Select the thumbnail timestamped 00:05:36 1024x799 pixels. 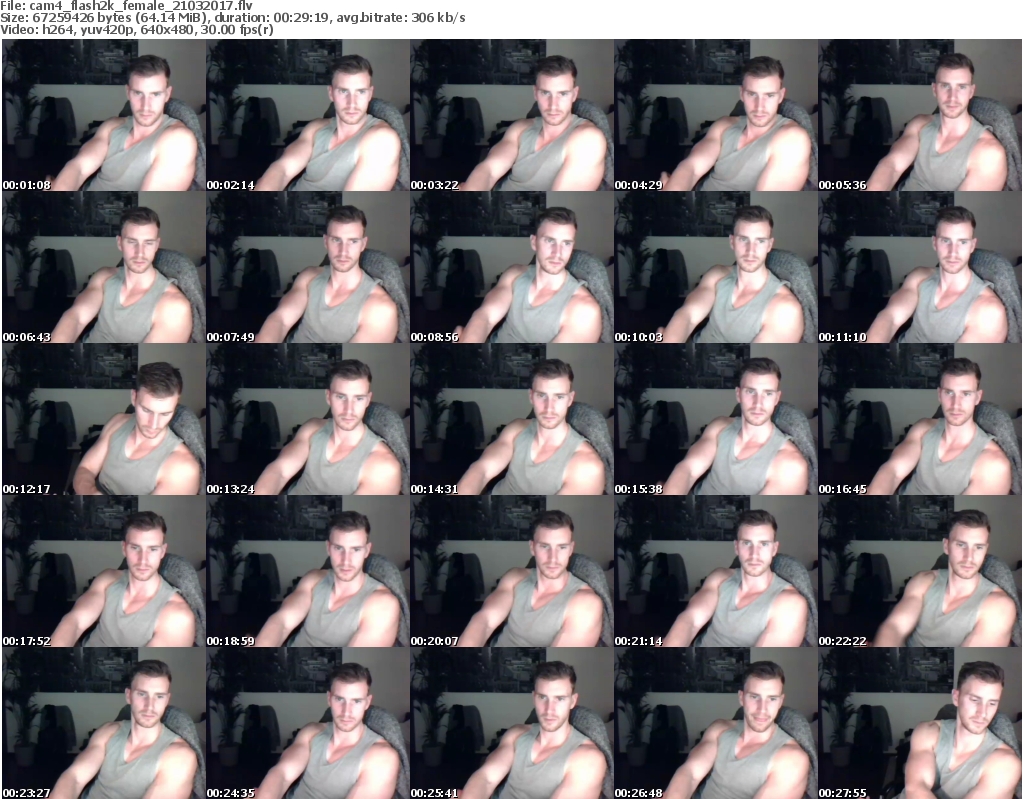coord(920,115)
